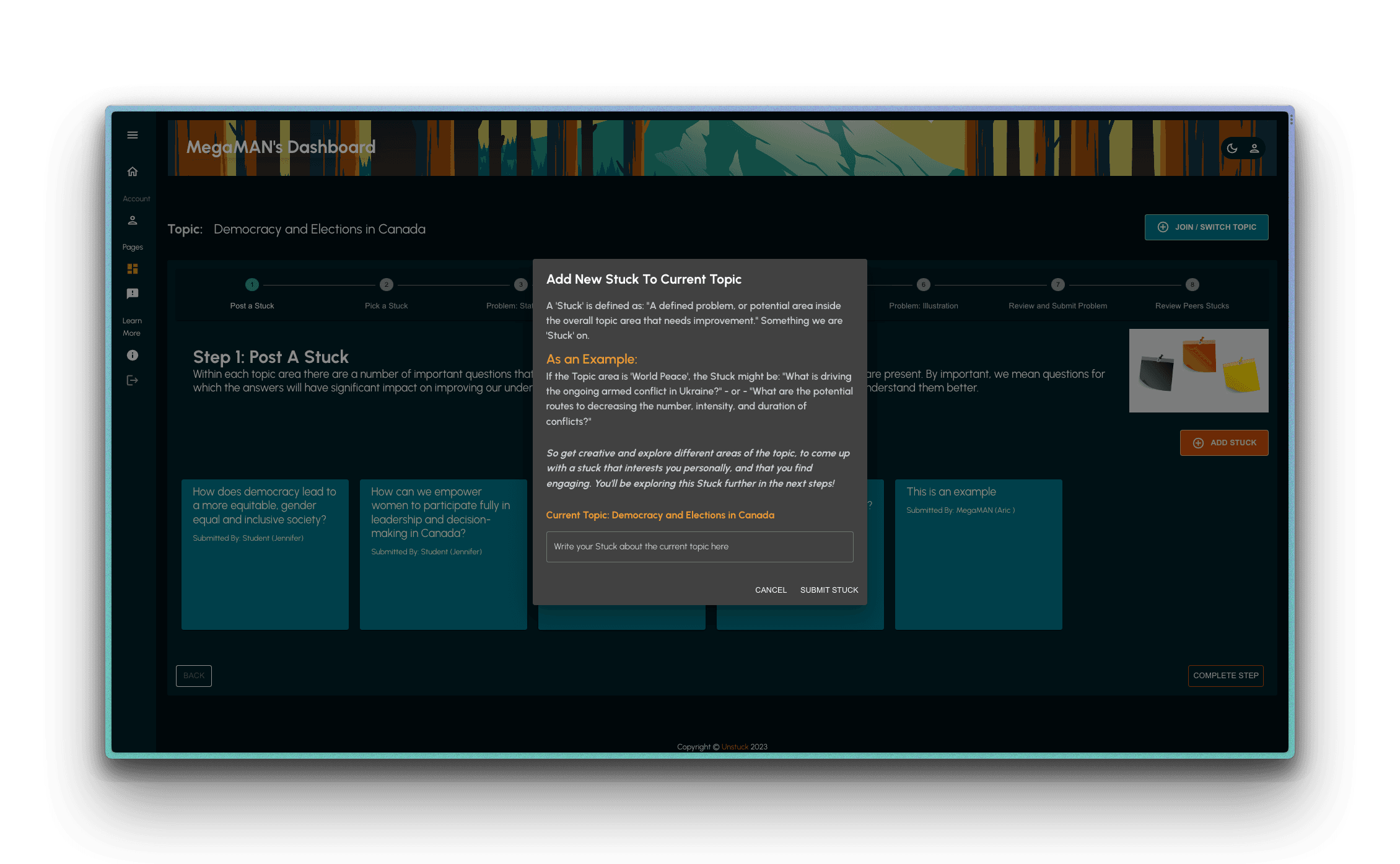This screenshot has width=1400, height=864.
Task: Toggle dark mode with the moon icon
Action: 1232,149
